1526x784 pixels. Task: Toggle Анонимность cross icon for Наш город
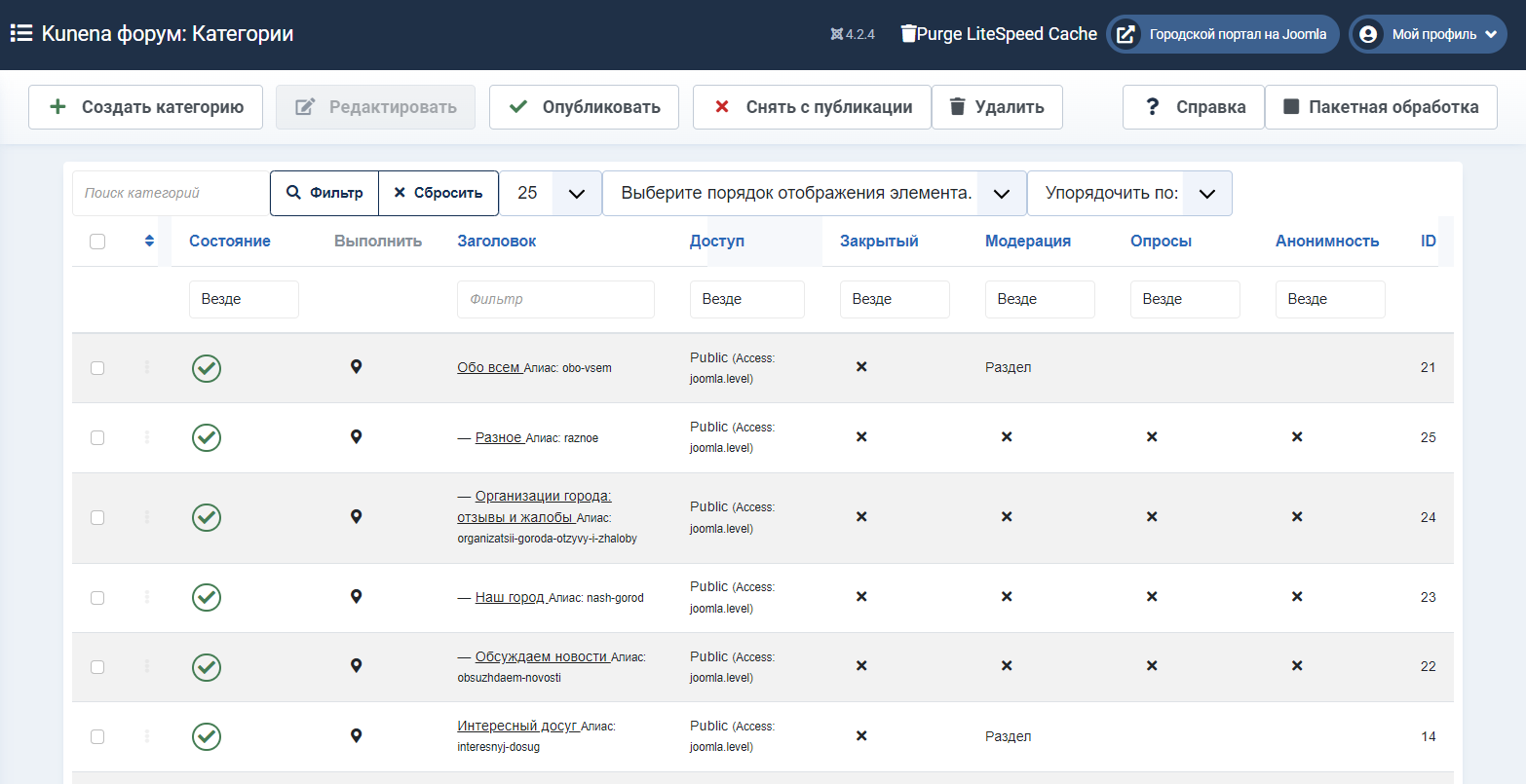[x=1297, y=597]
